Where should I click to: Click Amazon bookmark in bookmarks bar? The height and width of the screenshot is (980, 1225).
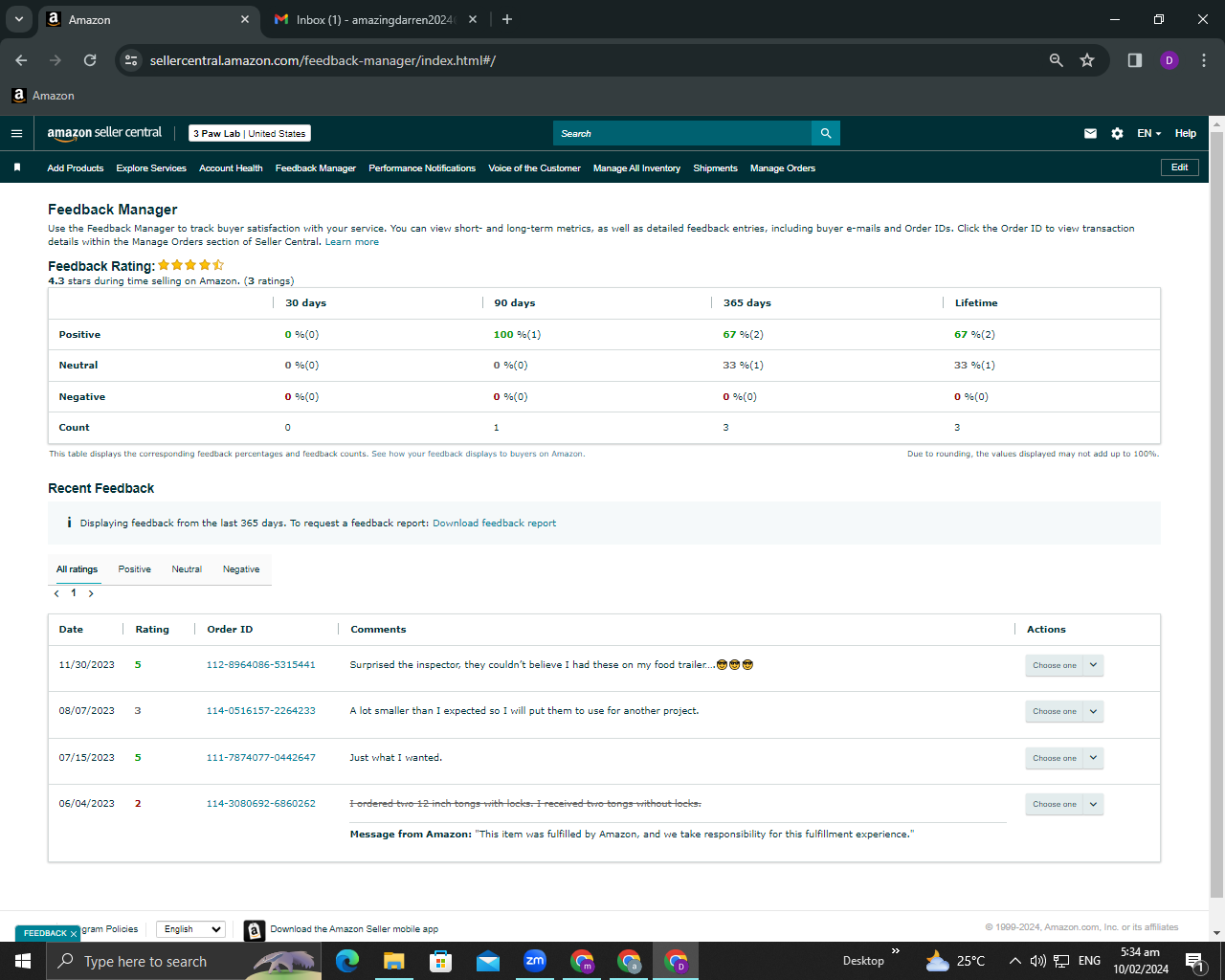coord(43,96)
